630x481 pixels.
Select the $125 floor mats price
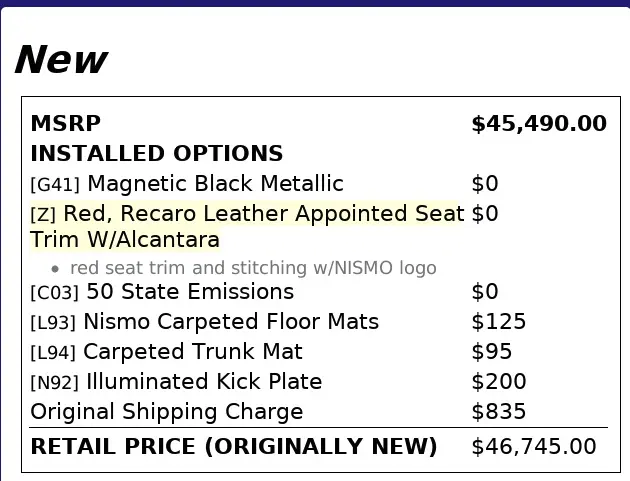tap(498, 322)
